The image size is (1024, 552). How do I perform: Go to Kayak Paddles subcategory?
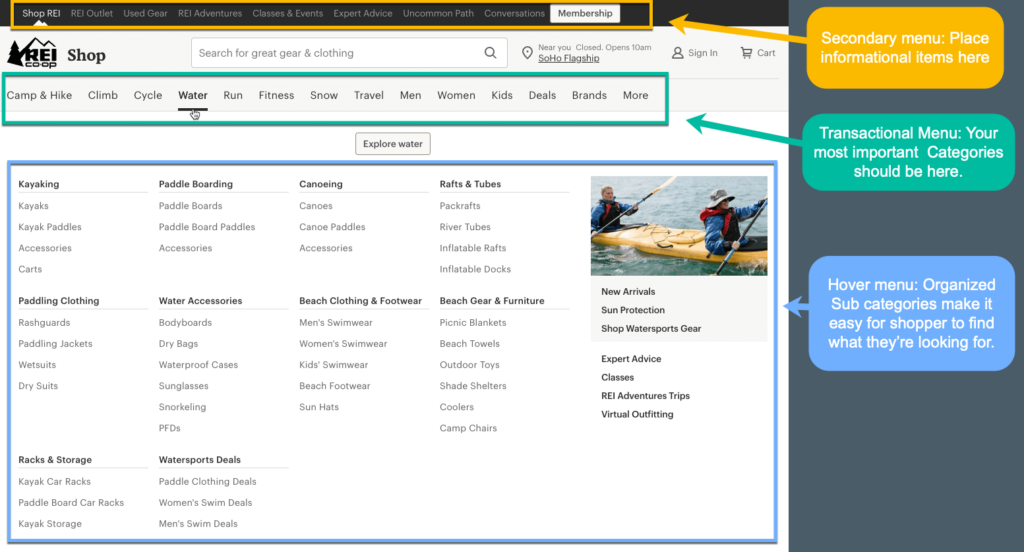point(50,227)
